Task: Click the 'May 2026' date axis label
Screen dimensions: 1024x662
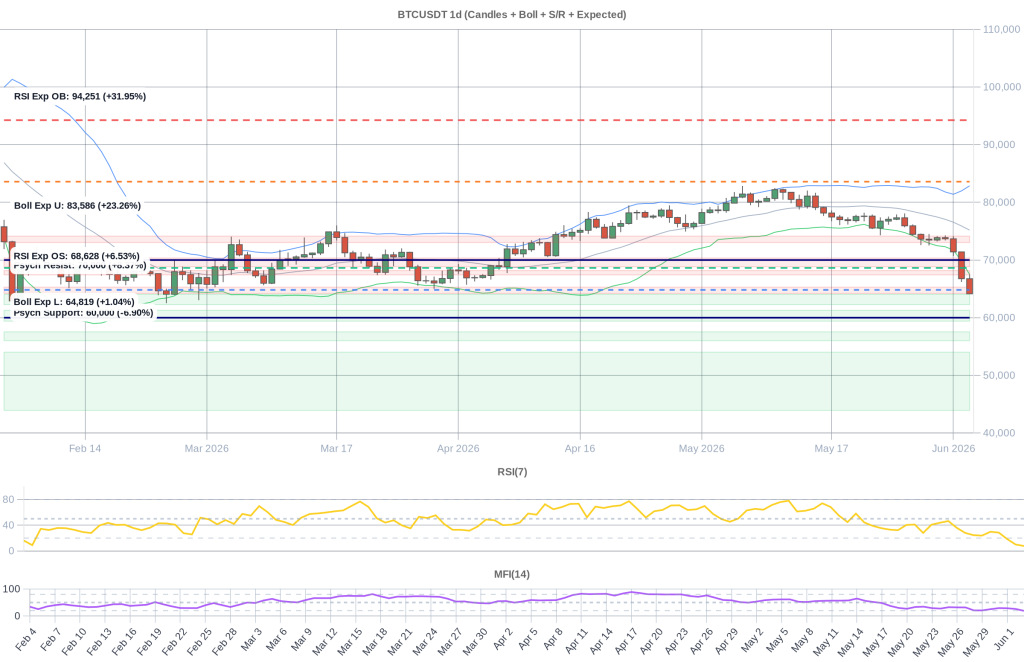Action: (701, 449)
